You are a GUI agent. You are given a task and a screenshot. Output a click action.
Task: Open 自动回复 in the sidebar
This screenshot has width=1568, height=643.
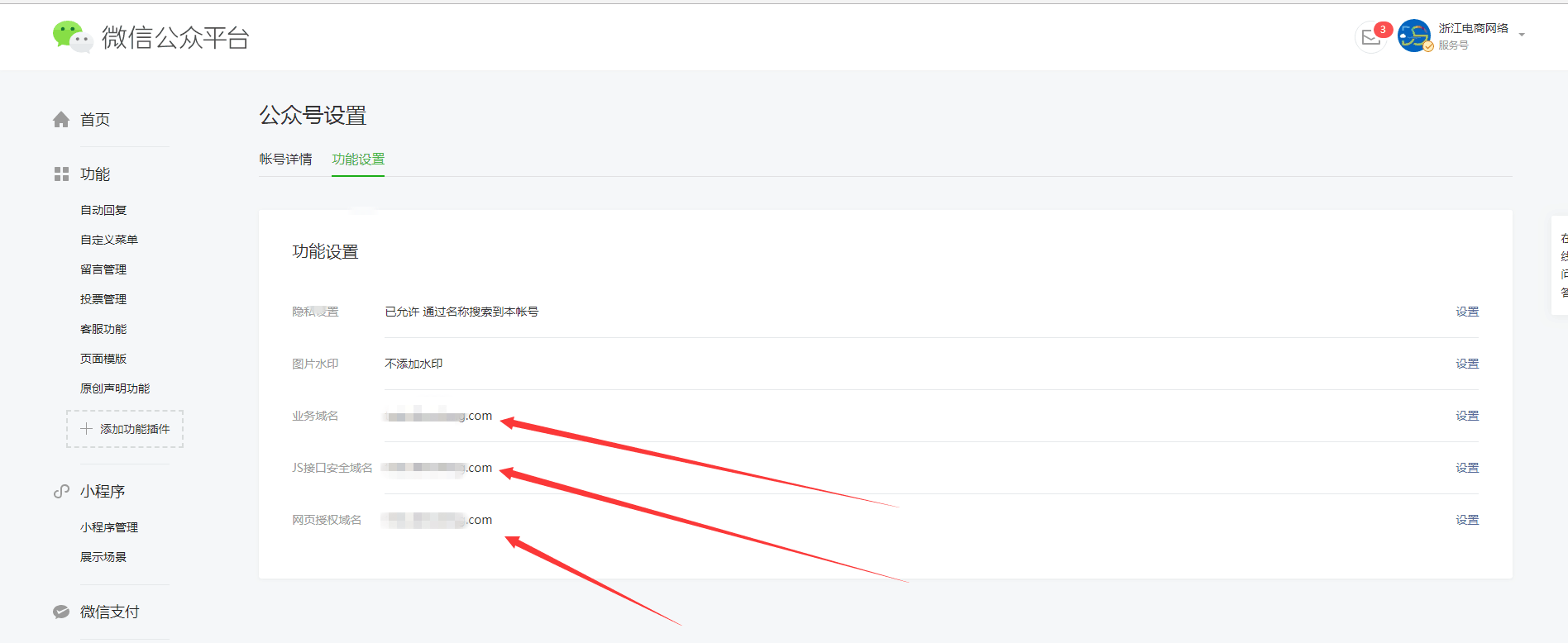(103, 211)
